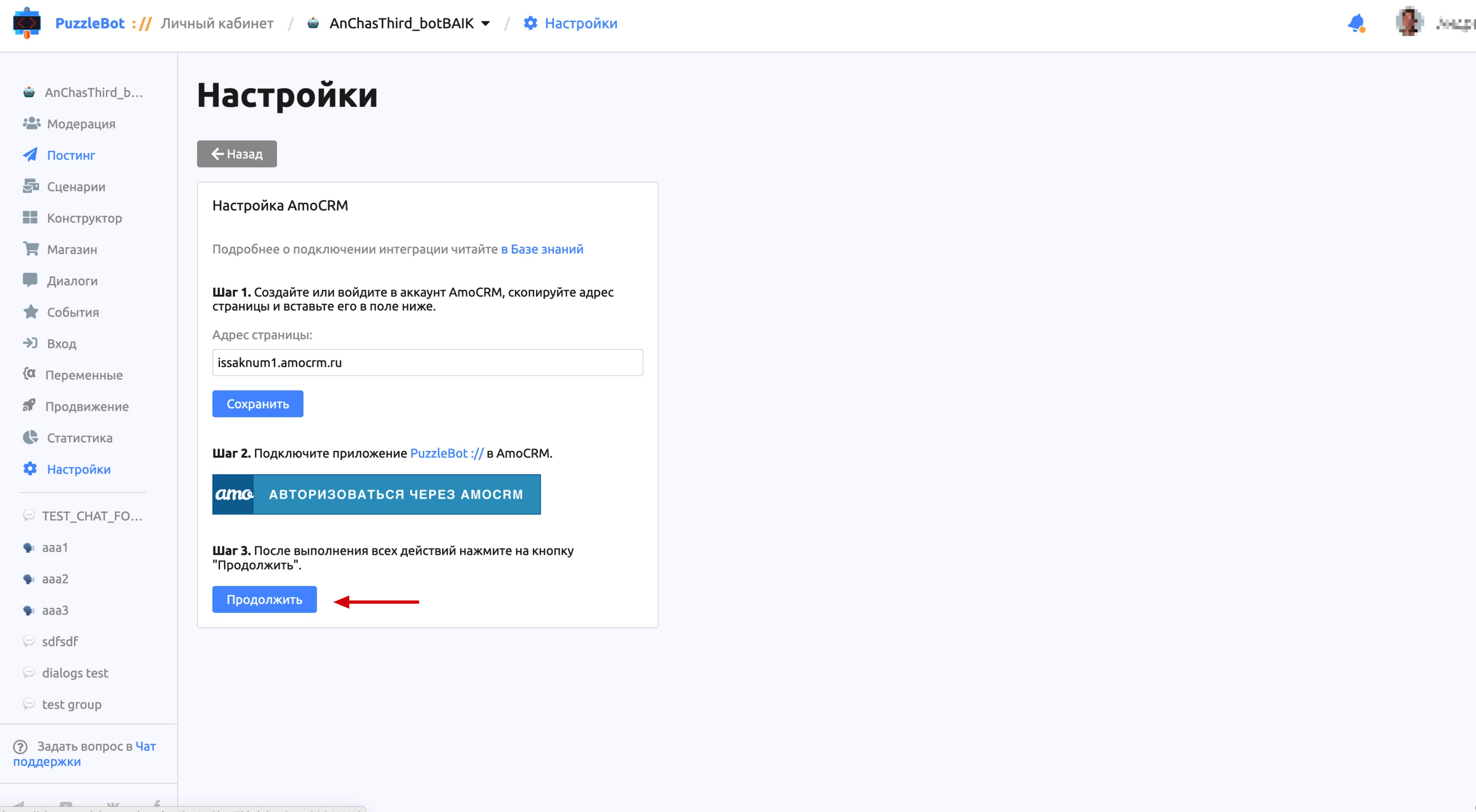
Task: Click the Variables icon in sidebar
Action: coord(29,374)
